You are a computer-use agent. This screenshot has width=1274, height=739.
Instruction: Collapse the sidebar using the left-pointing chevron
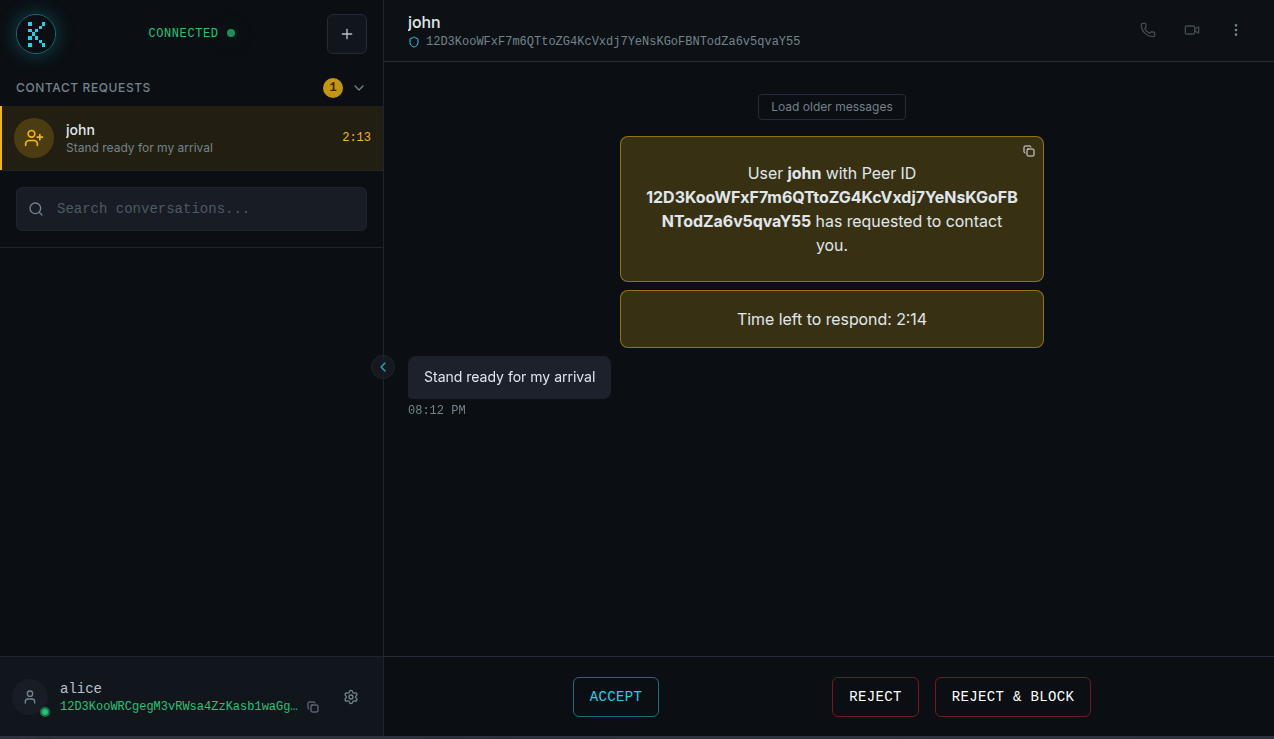(x=383, y=367)
